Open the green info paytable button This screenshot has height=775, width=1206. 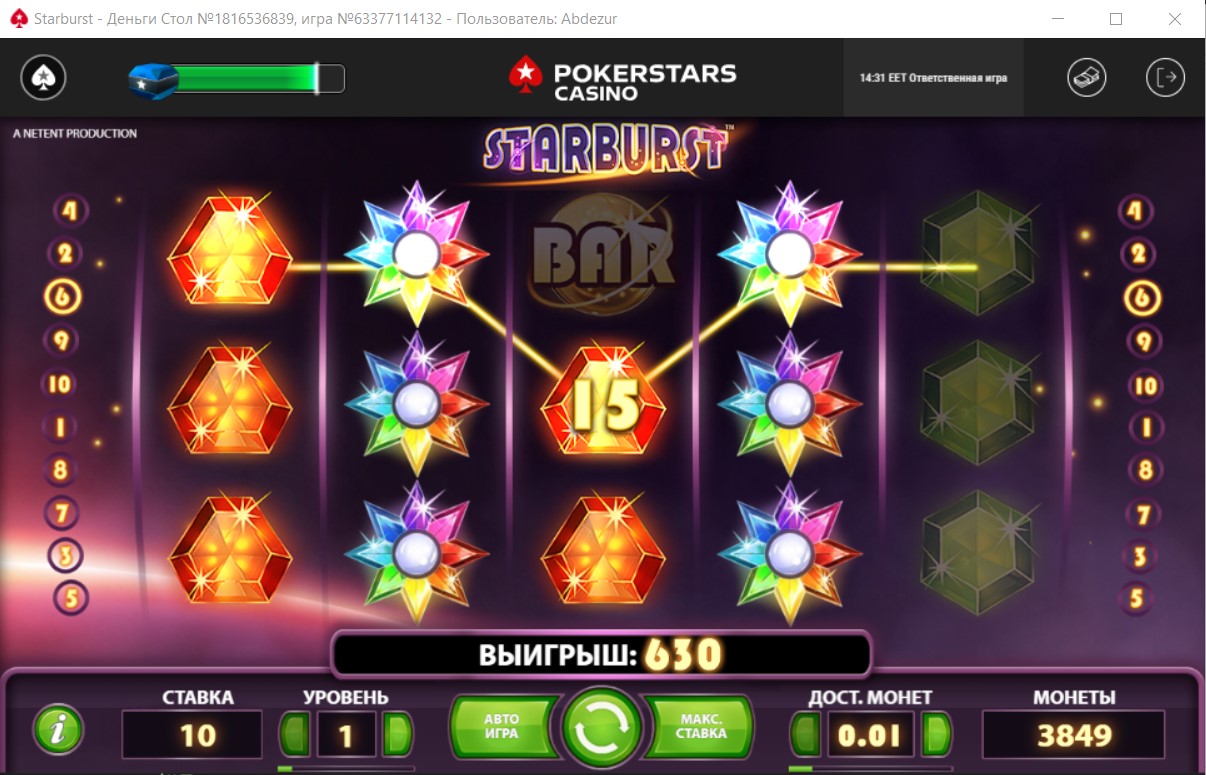[58, 733]
